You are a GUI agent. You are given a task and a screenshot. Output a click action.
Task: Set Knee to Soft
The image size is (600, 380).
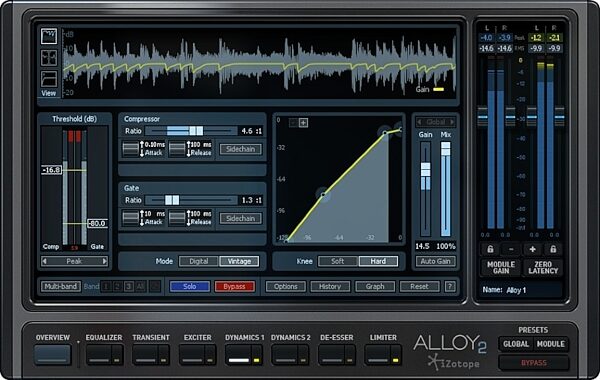[338, 261]
